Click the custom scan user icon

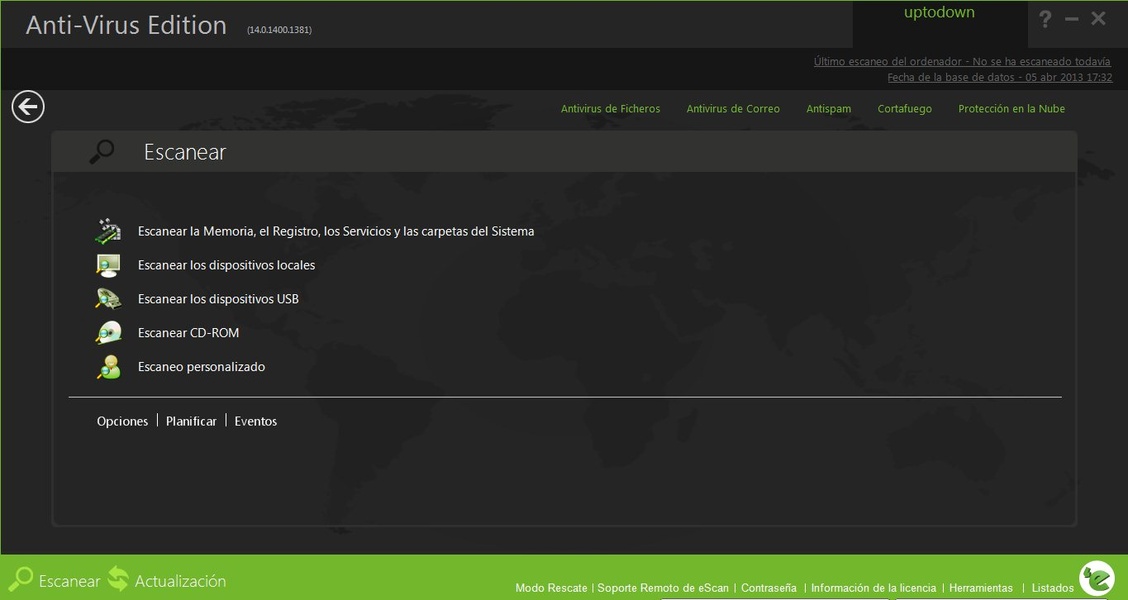click(x=108, y=367)
